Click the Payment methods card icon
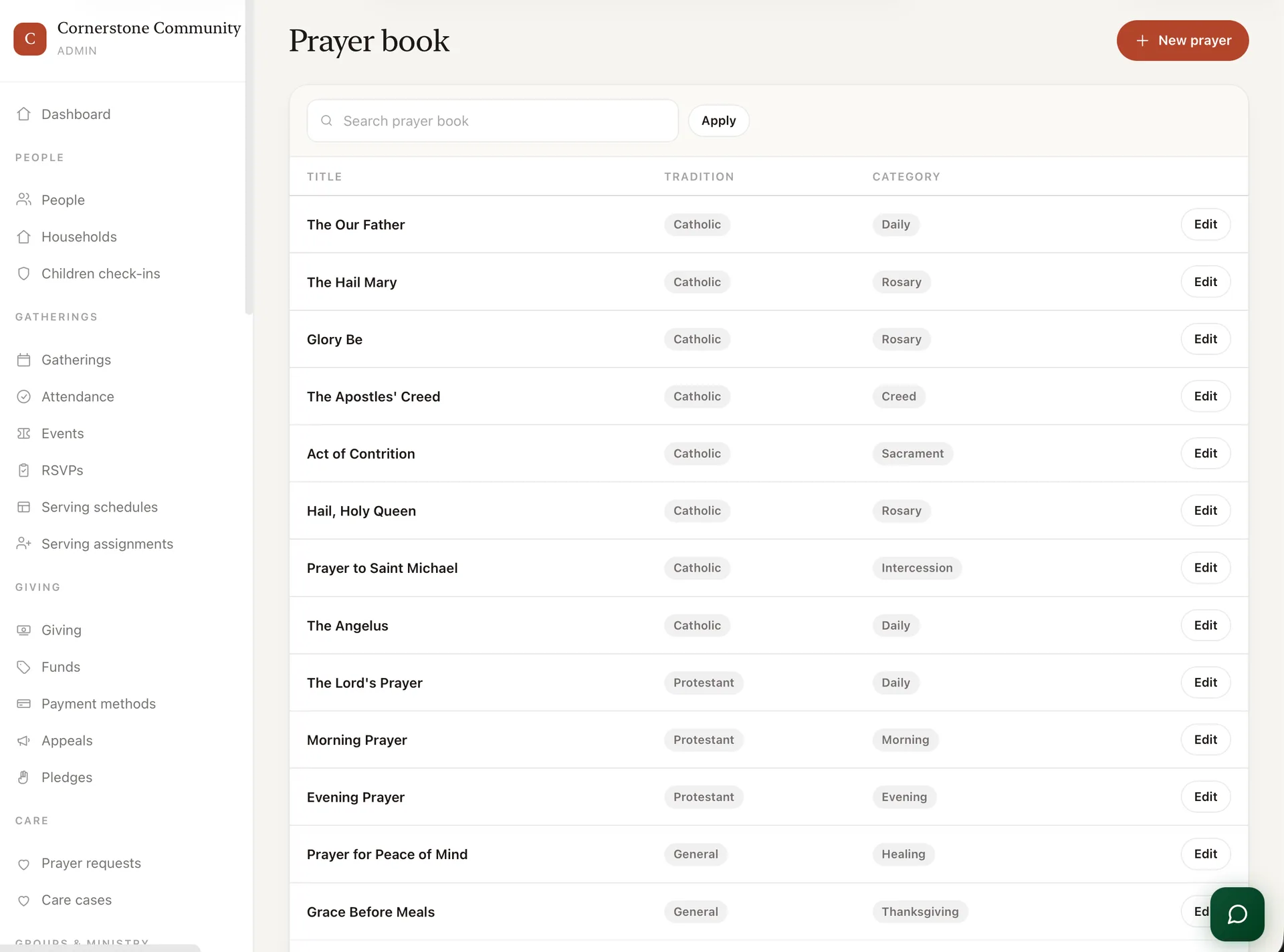 24,703
